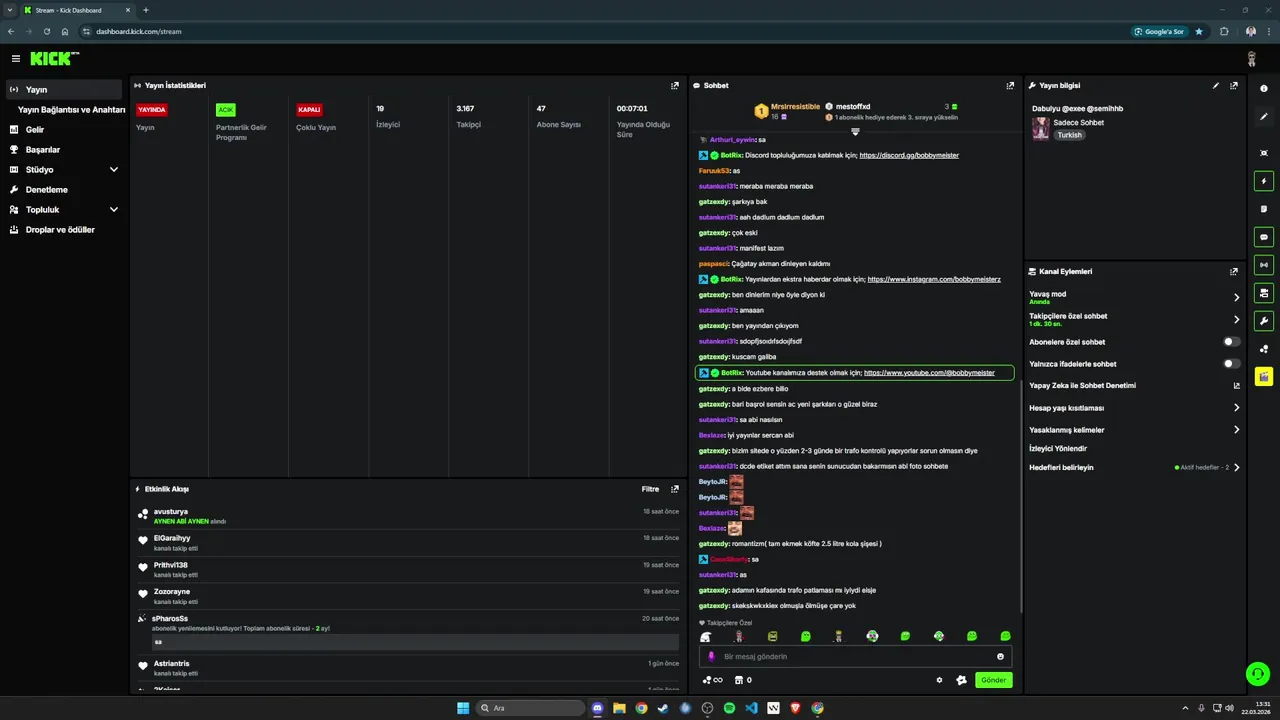Open Yayın in the left sidebar
The image size is (1280, 720).
pos(64,89)
